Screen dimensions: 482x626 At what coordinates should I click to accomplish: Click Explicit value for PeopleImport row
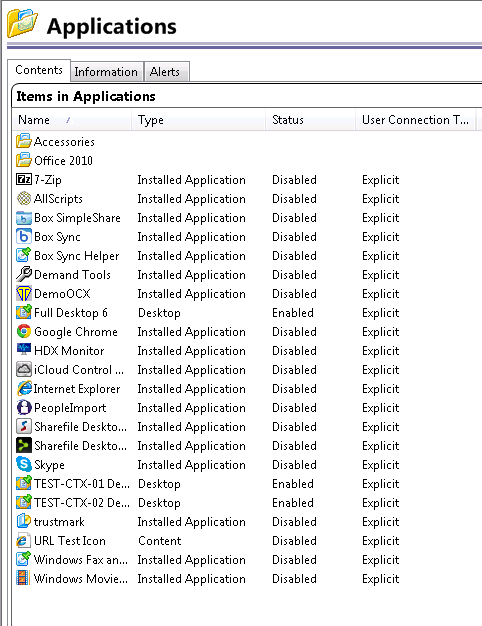[381, 408]
